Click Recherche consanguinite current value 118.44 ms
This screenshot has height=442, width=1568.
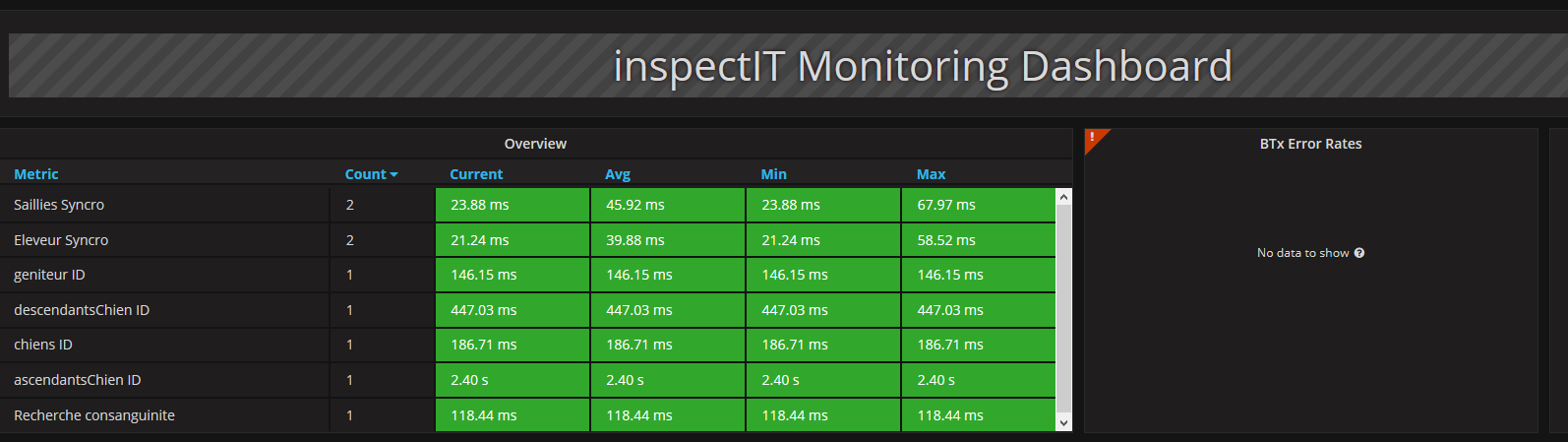[513, 415]
